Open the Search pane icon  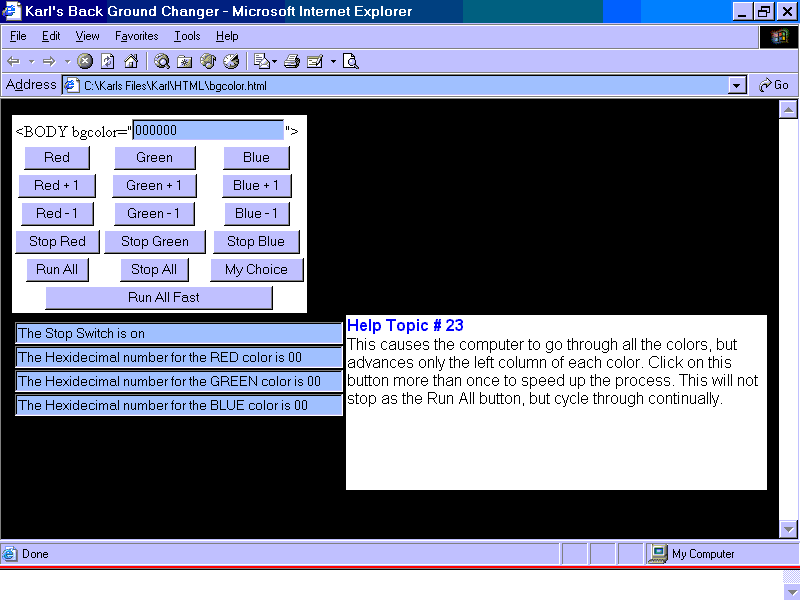click(x=162, y=61)
